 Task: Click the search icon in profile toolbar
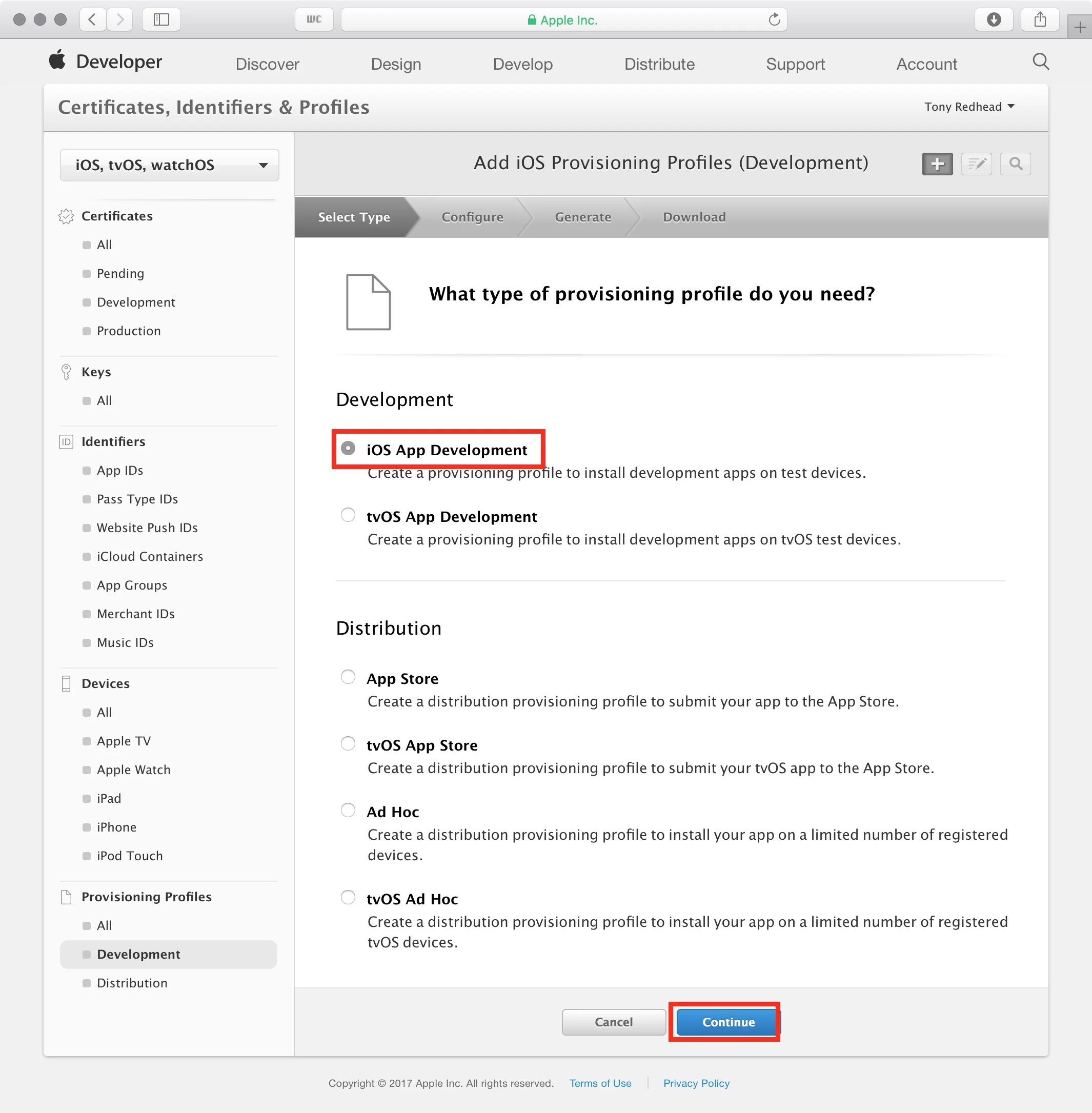[x=1015, y=164]
